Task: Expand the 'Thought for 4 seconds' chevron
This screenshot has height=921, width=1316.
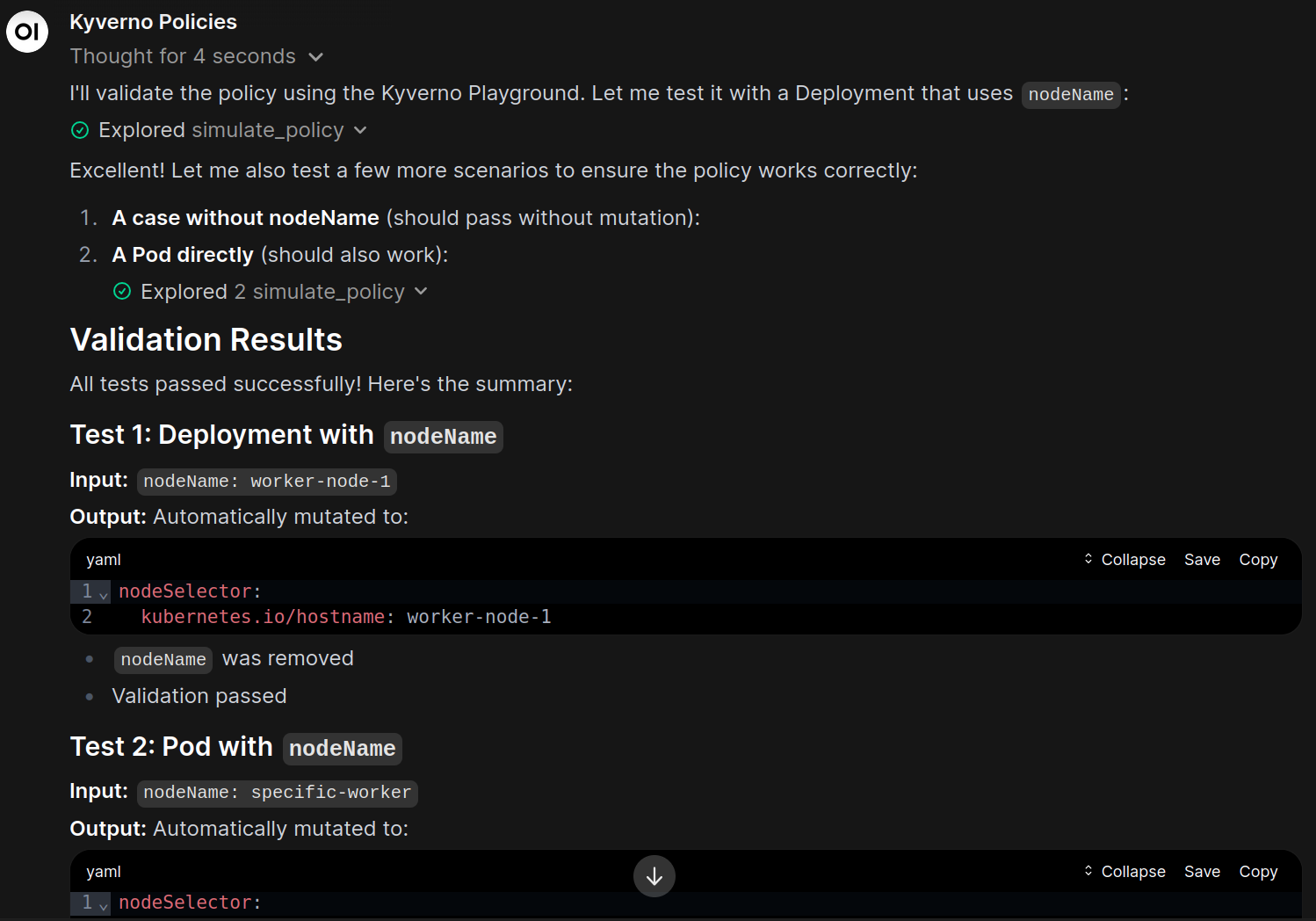Action: pos(316,57)
